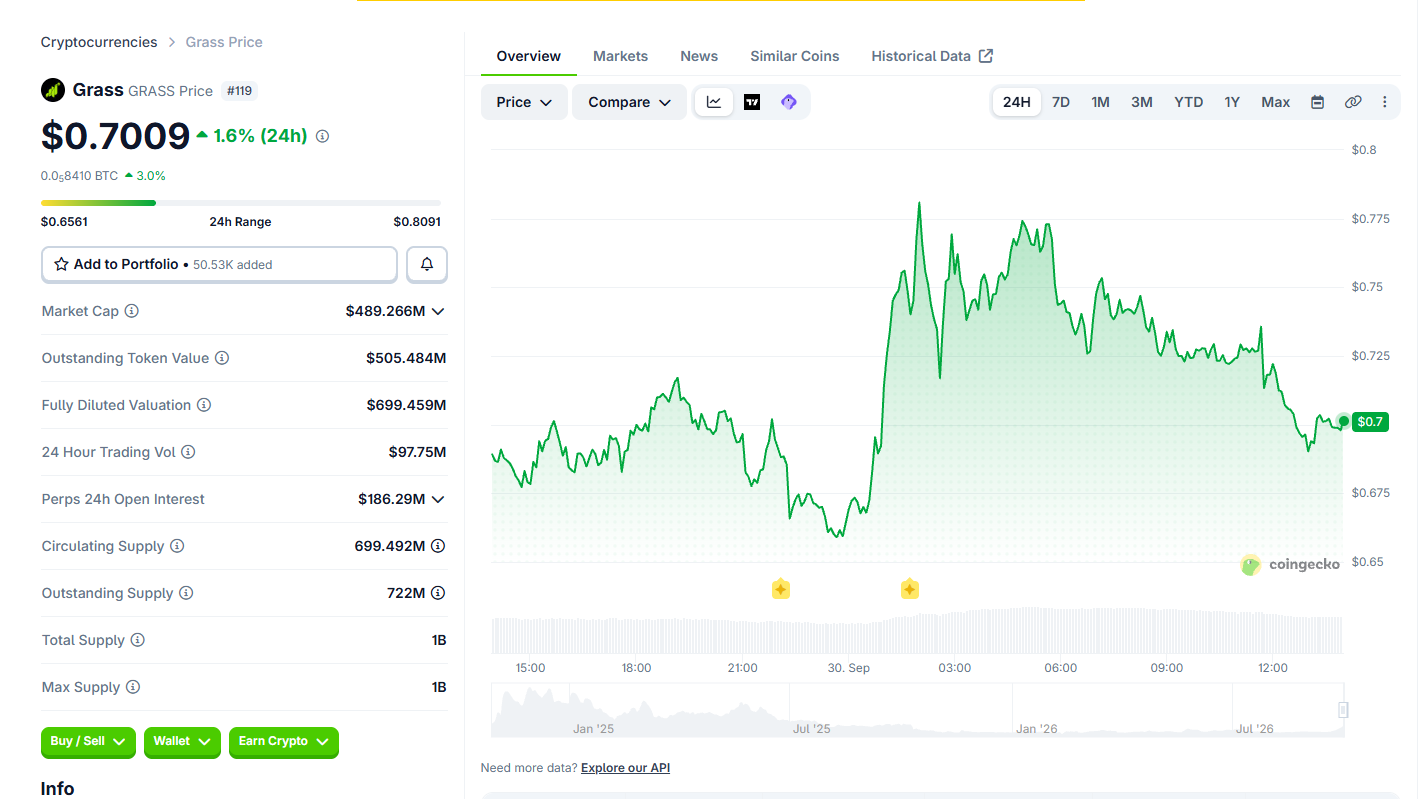This screenshot has height=799, width=1422.
Task: Click the $489.266M market cap value
Action: [x=385, y=311]
